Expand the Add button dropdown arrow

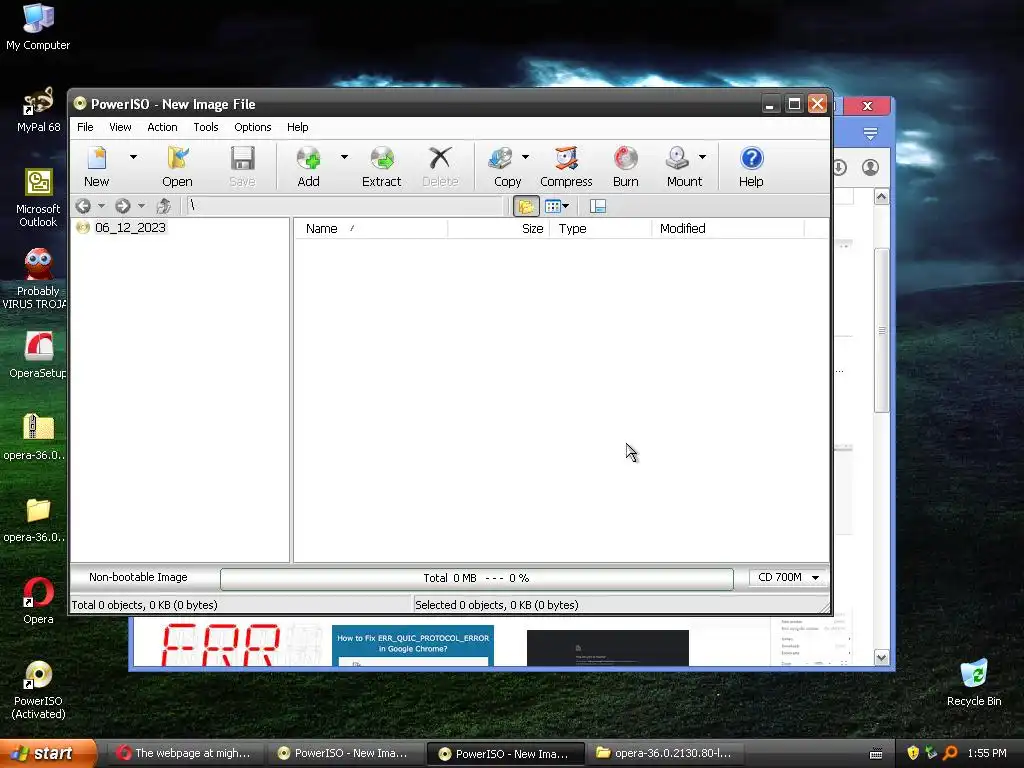(x=344, y=157)
